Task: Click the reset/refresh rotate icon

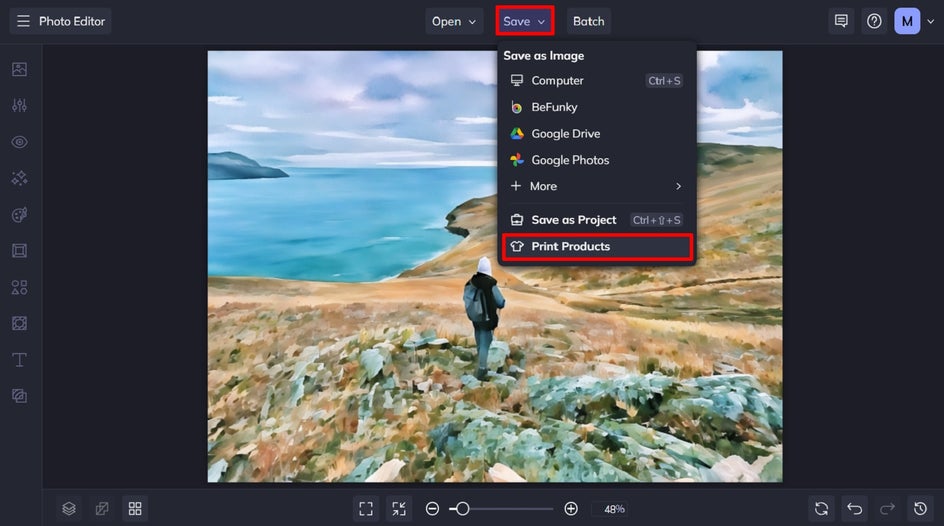Action: [x=821, y=509]
